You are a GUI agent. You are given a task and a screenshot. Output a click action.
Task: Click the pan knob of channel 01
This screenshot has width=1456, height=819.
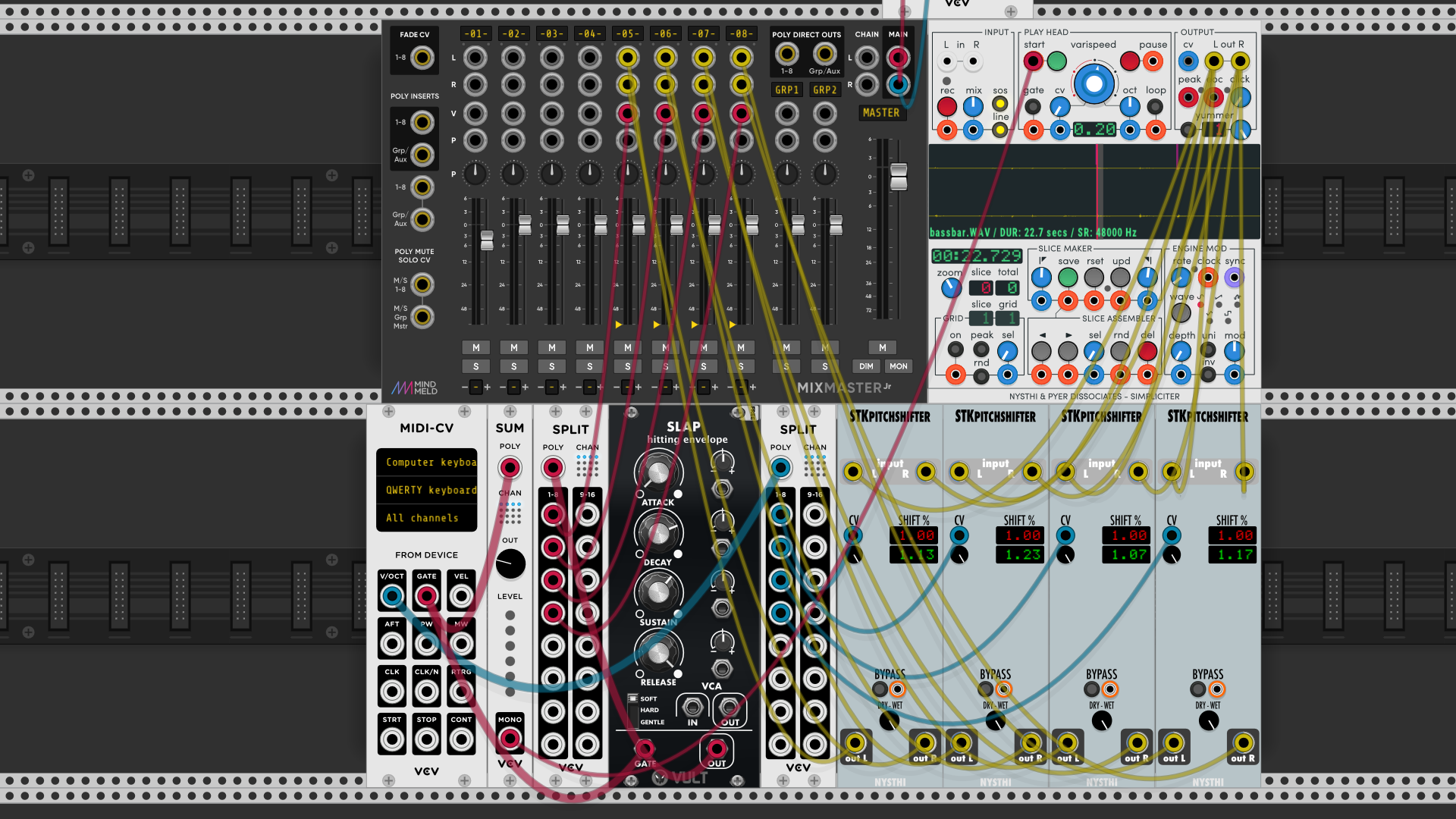[x=475, y=174]
